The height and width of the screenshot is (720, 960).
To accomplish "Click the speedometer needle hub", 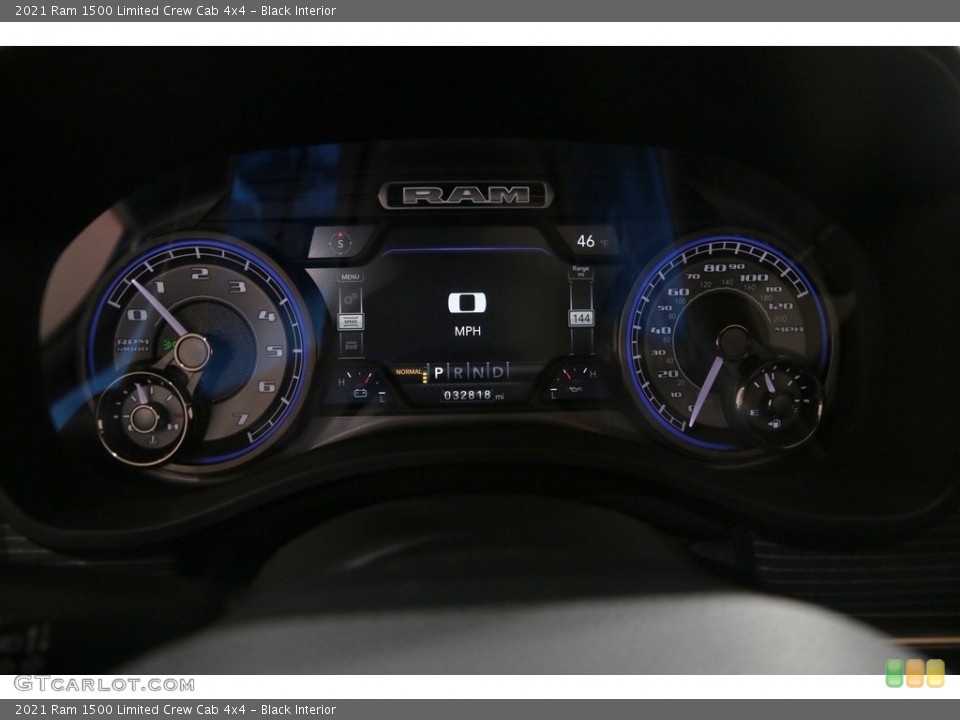I will 733,342.
